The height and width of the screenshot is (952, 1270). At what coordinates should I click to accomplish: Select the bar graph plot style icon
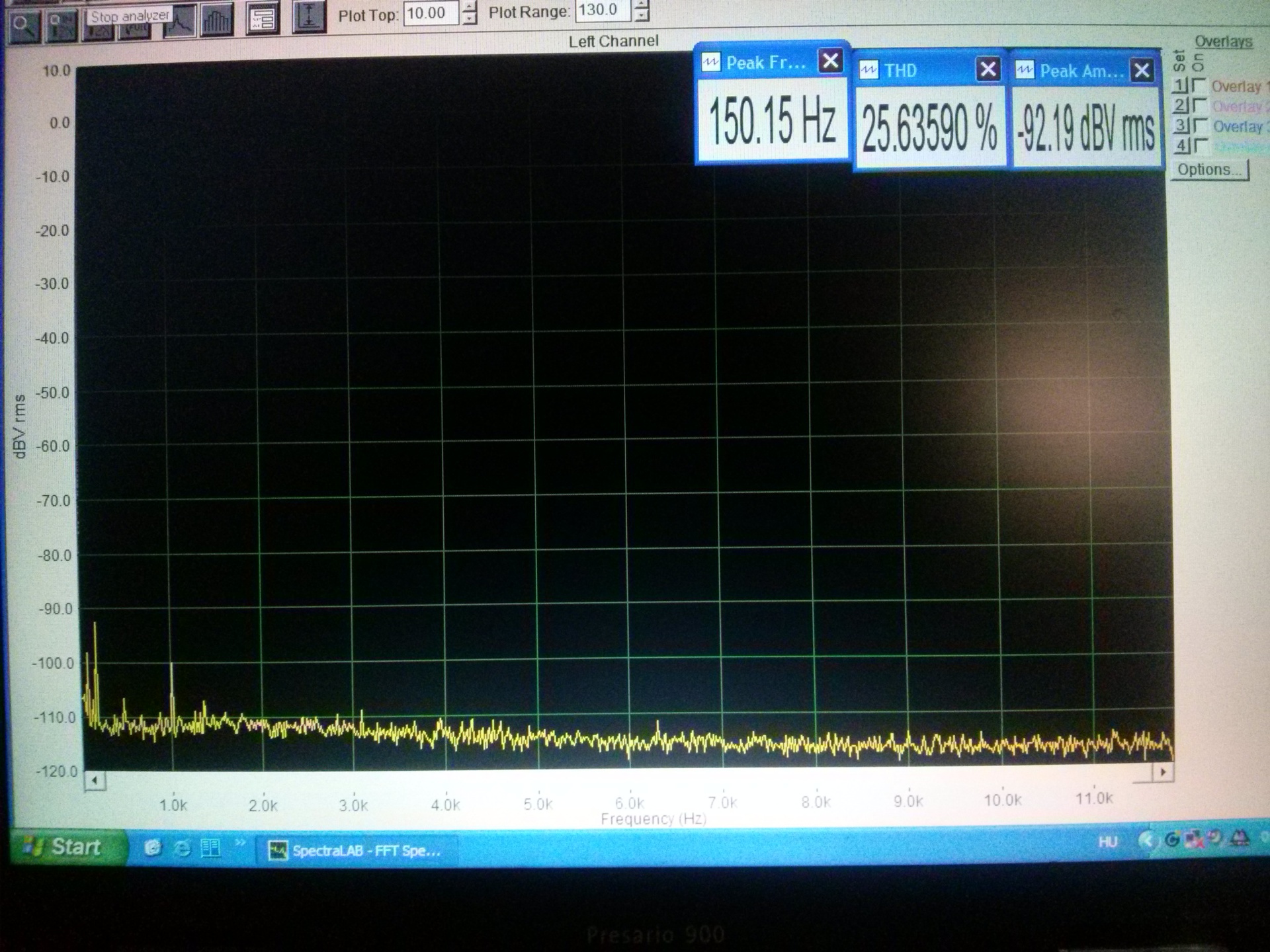[x=217, y=20]
